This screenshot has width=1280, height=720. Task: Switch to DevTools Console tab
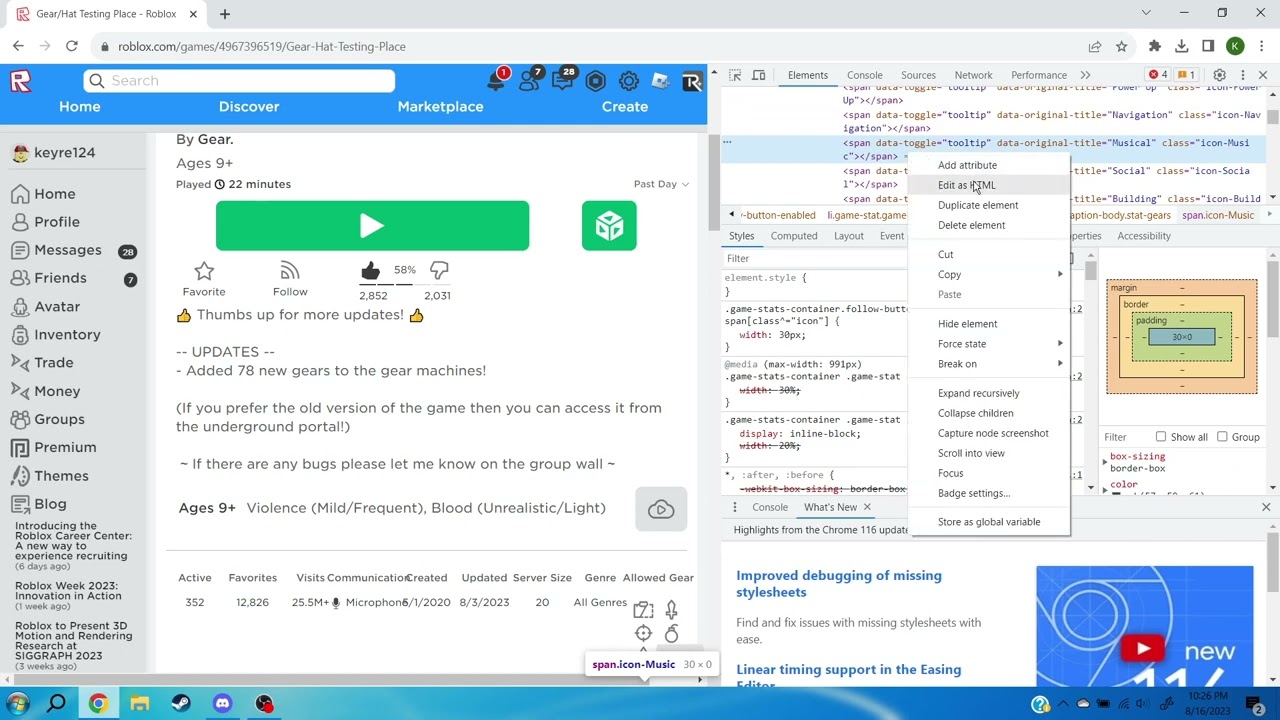coord(865,75)
